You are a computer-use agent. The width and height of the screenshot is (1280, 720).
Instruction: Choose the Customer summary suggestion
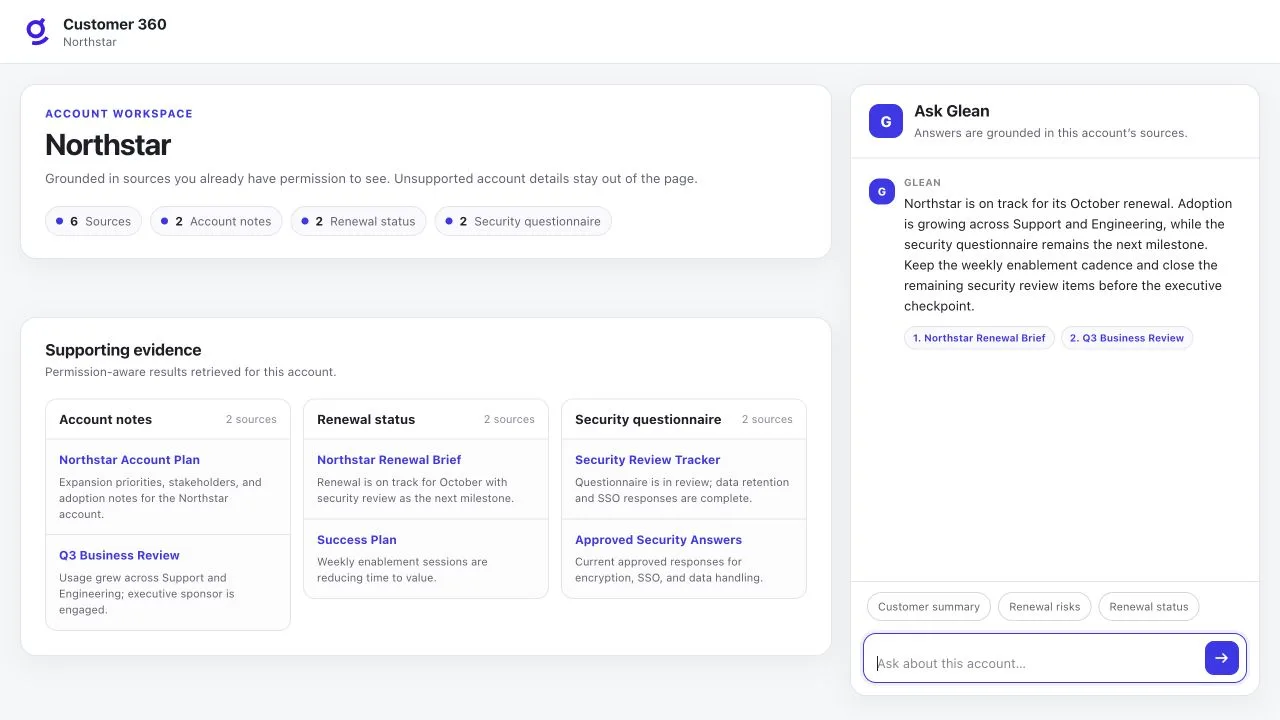[x=929, y=607]
